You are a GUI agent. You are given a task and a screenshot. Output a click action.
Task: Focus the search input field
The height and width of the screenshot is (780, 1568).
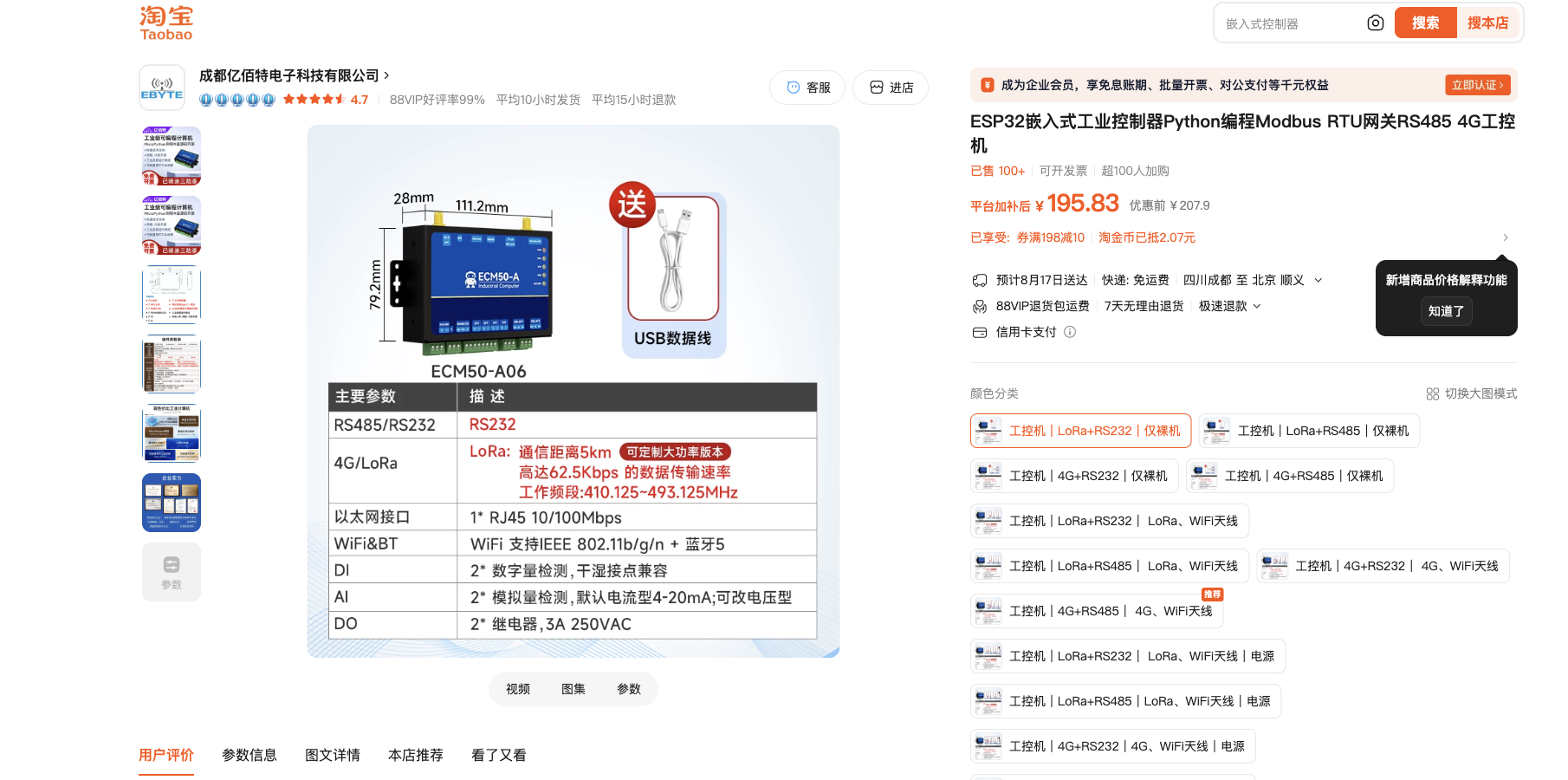point(1291,23)
